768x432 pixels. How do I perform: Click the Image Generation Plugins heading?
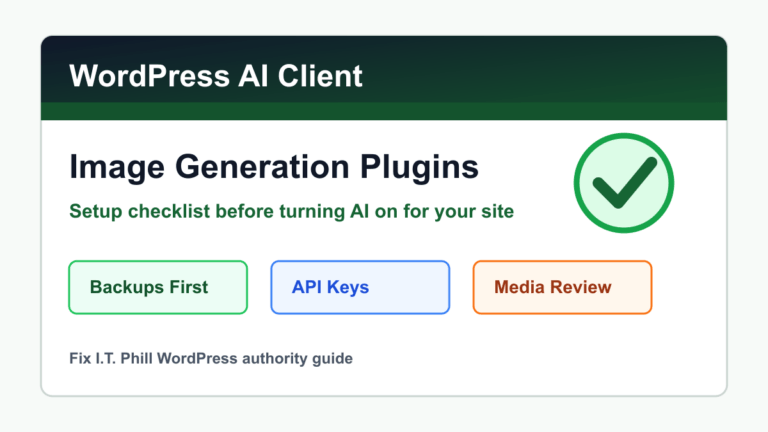[x=274, y=168]
